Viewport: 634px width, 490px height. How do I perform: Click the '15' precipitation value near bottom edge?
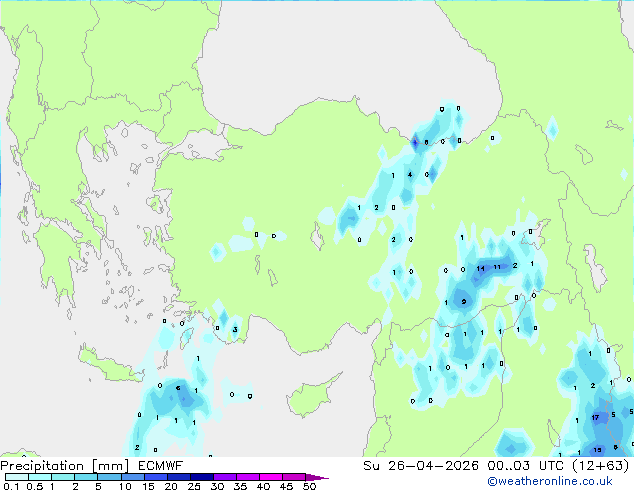(597, 450)
